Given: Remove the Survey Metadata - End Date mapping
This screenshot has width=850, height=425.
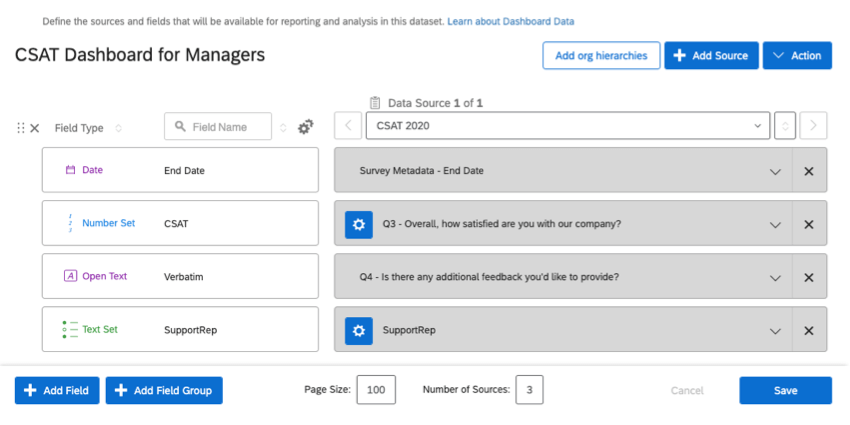Looking at the screenshot, I should (x=809, y=171).
